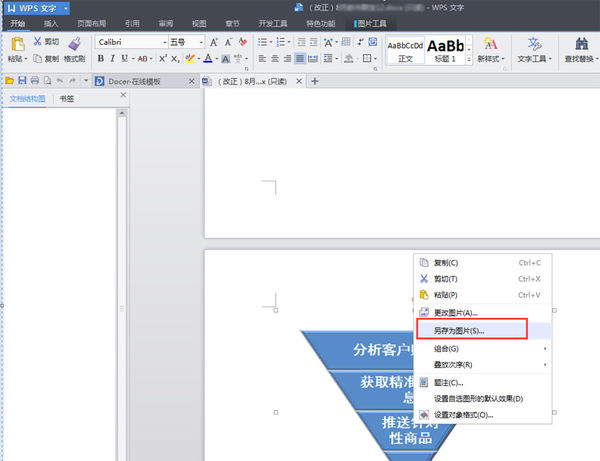This screenshot has height=461, width=600.
Task: Apply bullet list formatting
Action: pyautogui.click(x=262, y=42)
